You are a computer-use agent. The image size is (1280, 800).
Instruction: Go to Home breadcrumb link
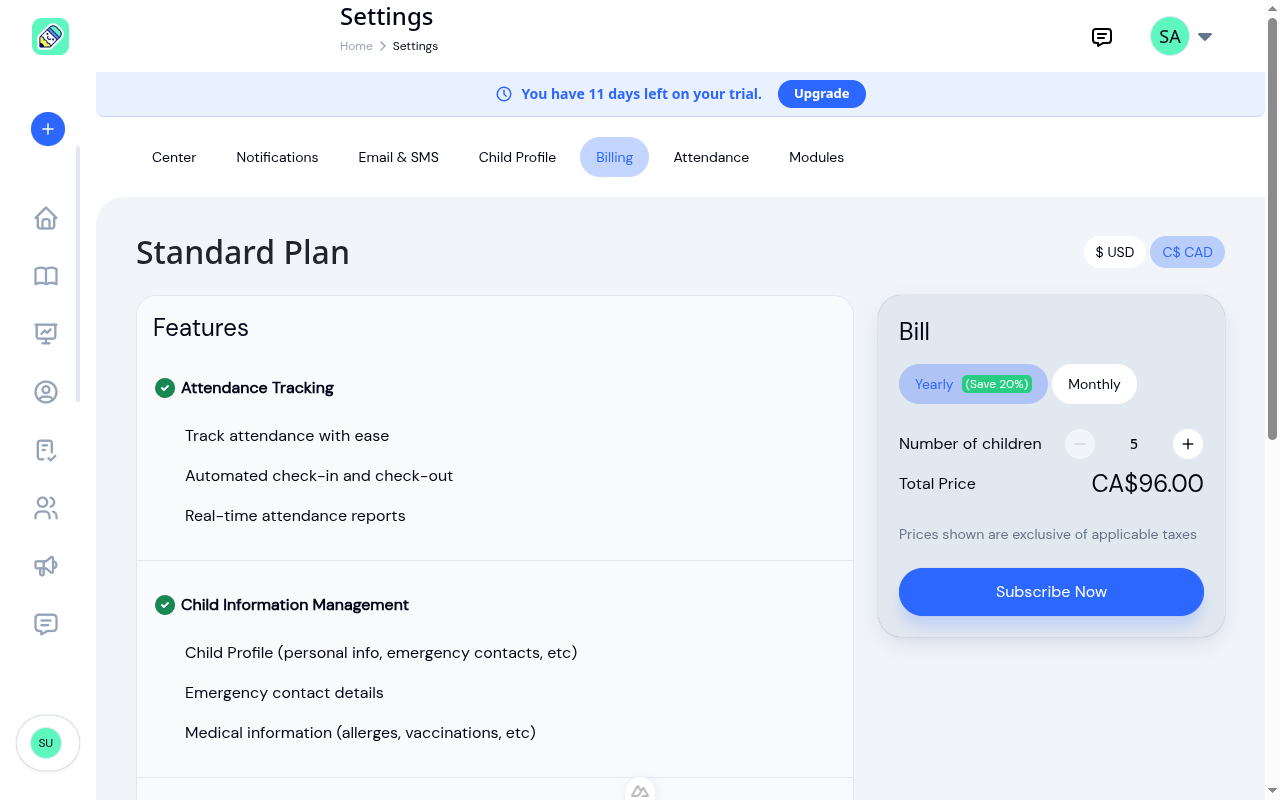tap(356, 46)
